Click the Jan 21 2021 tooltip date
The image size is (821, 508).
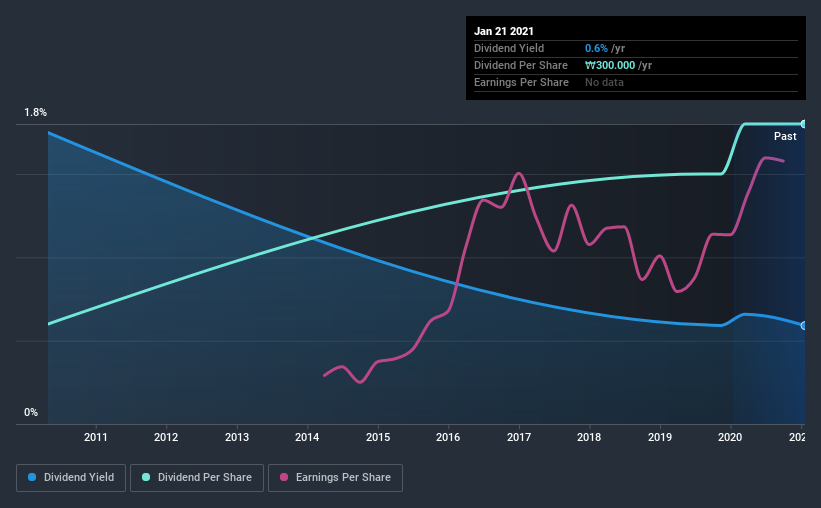click(504, 31)
